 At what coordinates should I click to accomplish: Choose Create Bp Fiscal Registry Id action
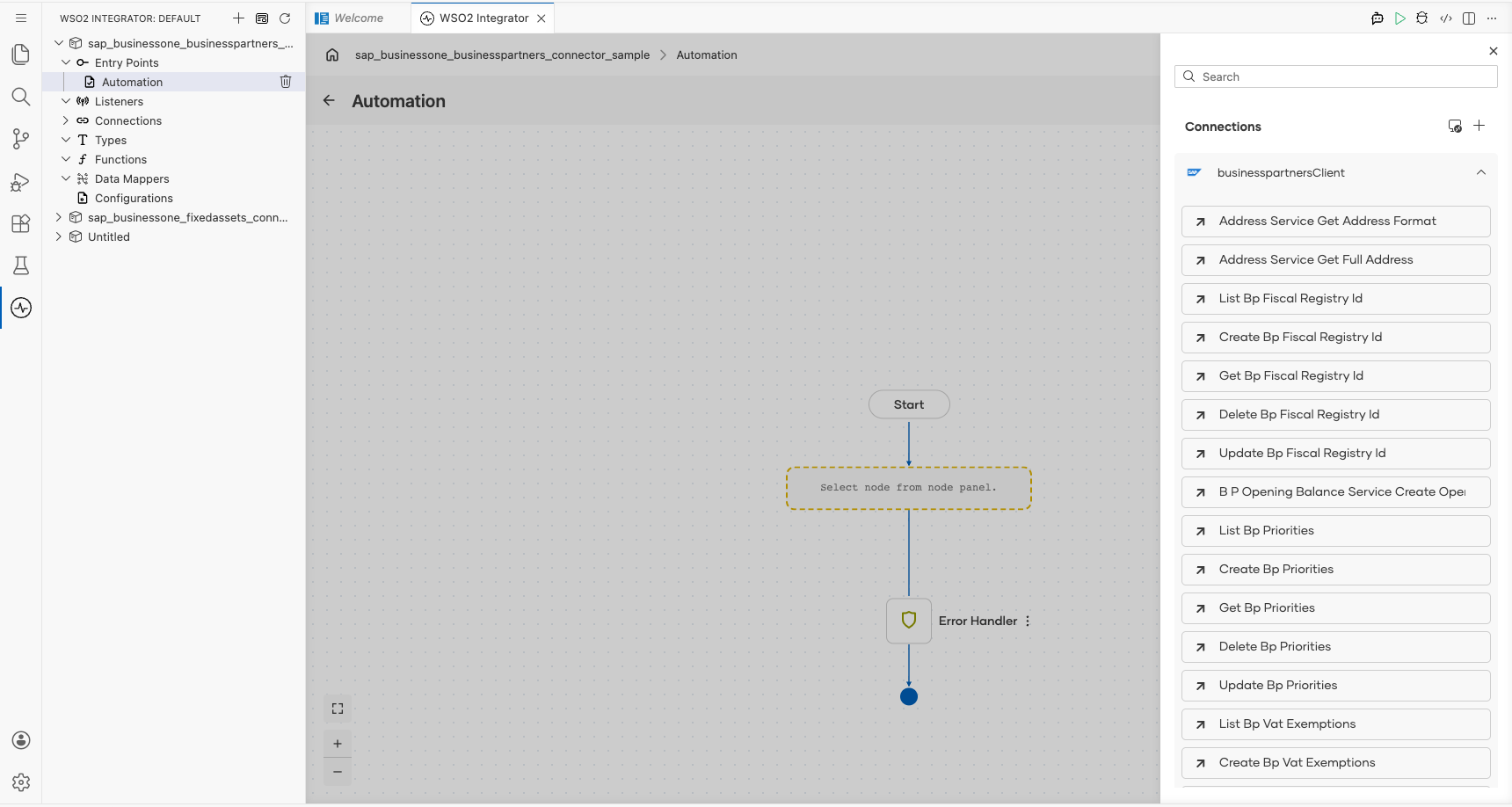pos(1336,338)
